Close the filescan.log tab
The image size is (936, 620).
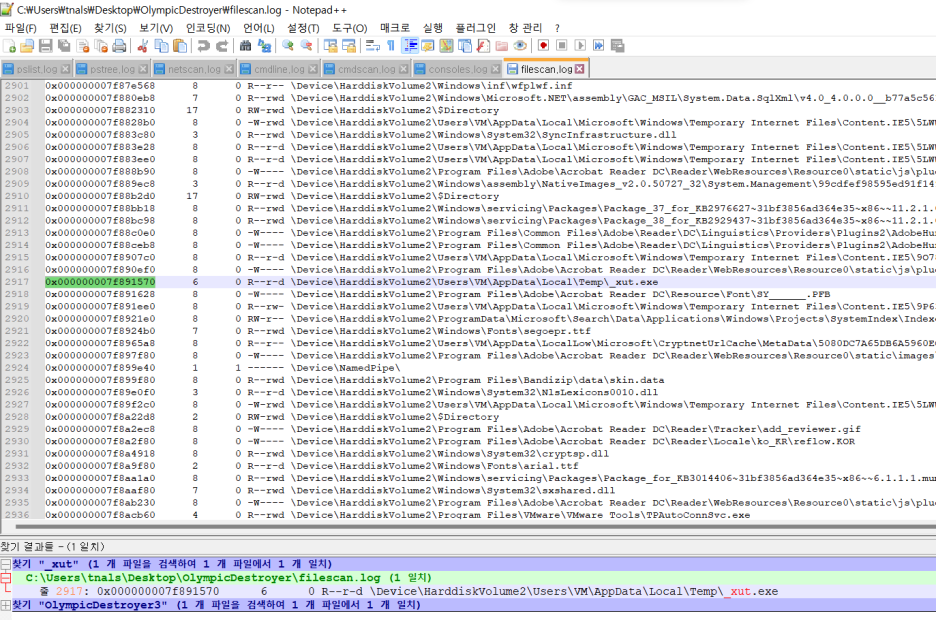(x=580, y=69)
